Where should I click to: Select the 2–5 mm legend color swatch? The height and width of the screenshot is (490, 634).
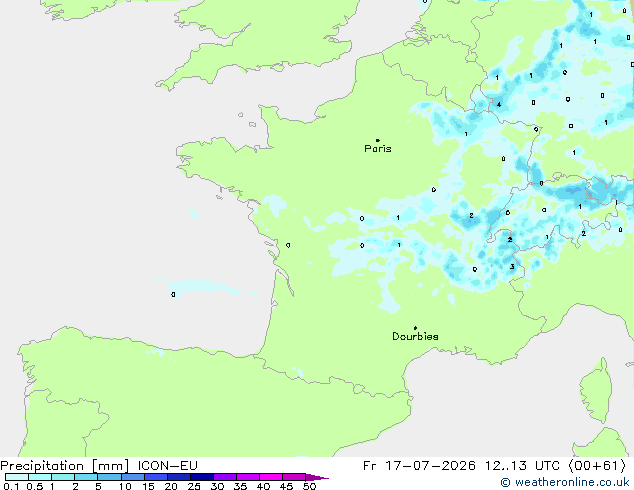click(x=86, y=477)
